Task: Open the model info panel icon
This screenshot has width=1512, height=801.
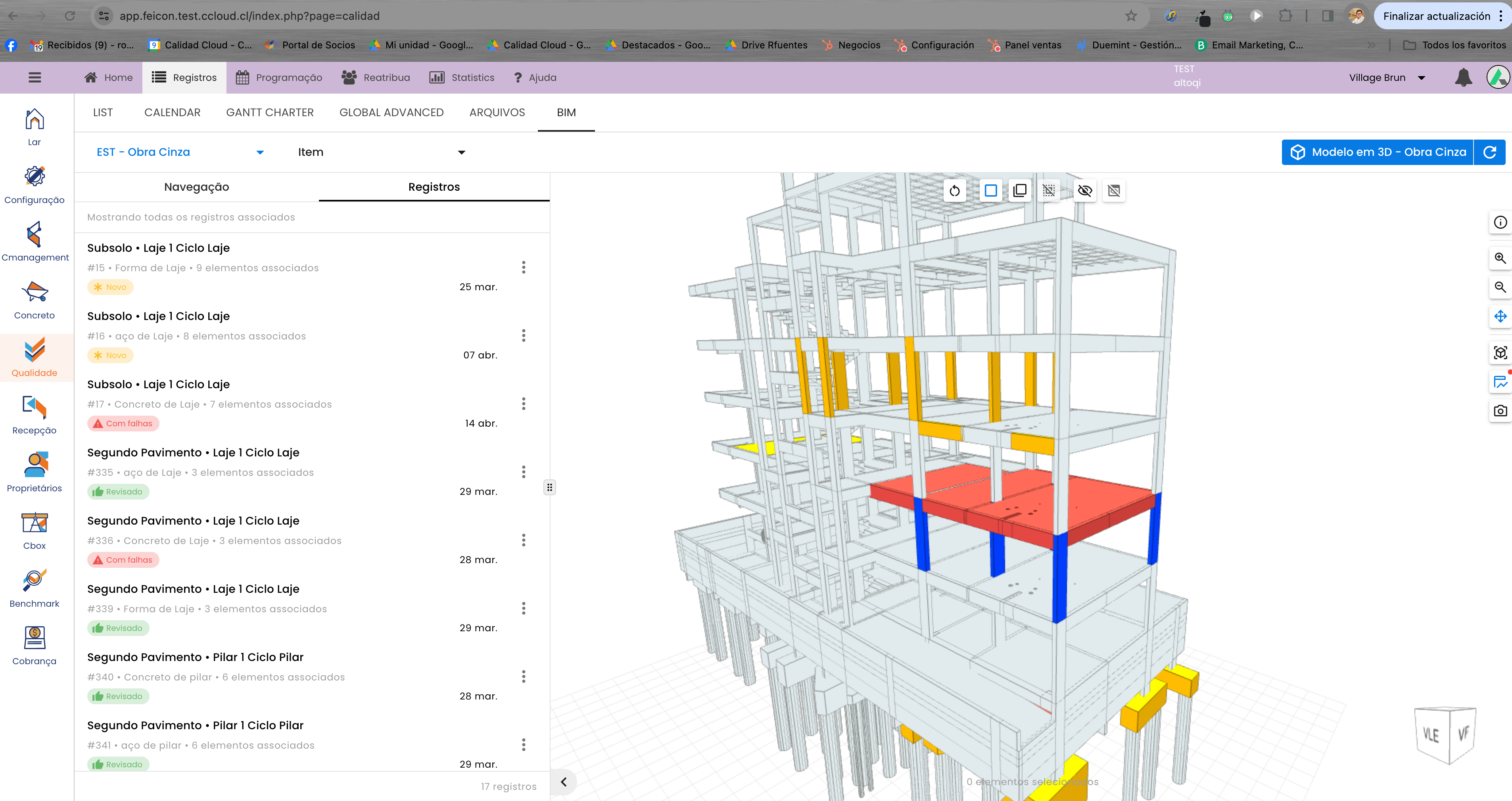Action: tap(1500, 222)
